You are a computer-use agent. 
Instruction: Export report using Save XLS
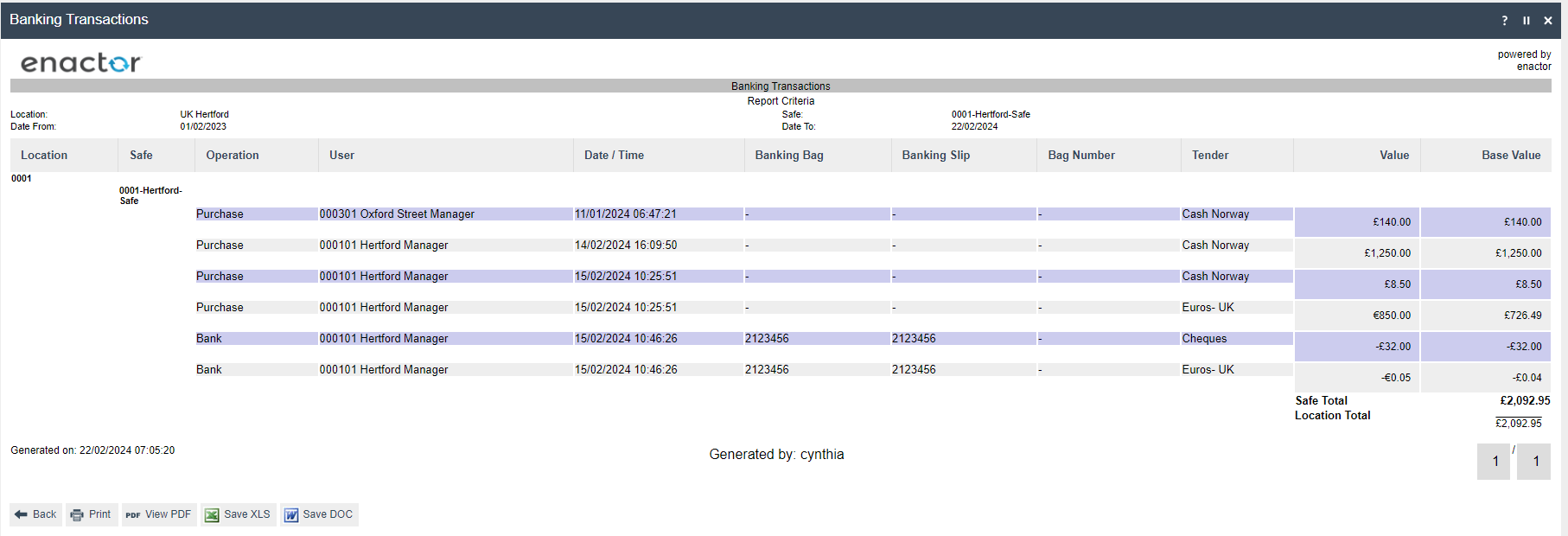238,514
